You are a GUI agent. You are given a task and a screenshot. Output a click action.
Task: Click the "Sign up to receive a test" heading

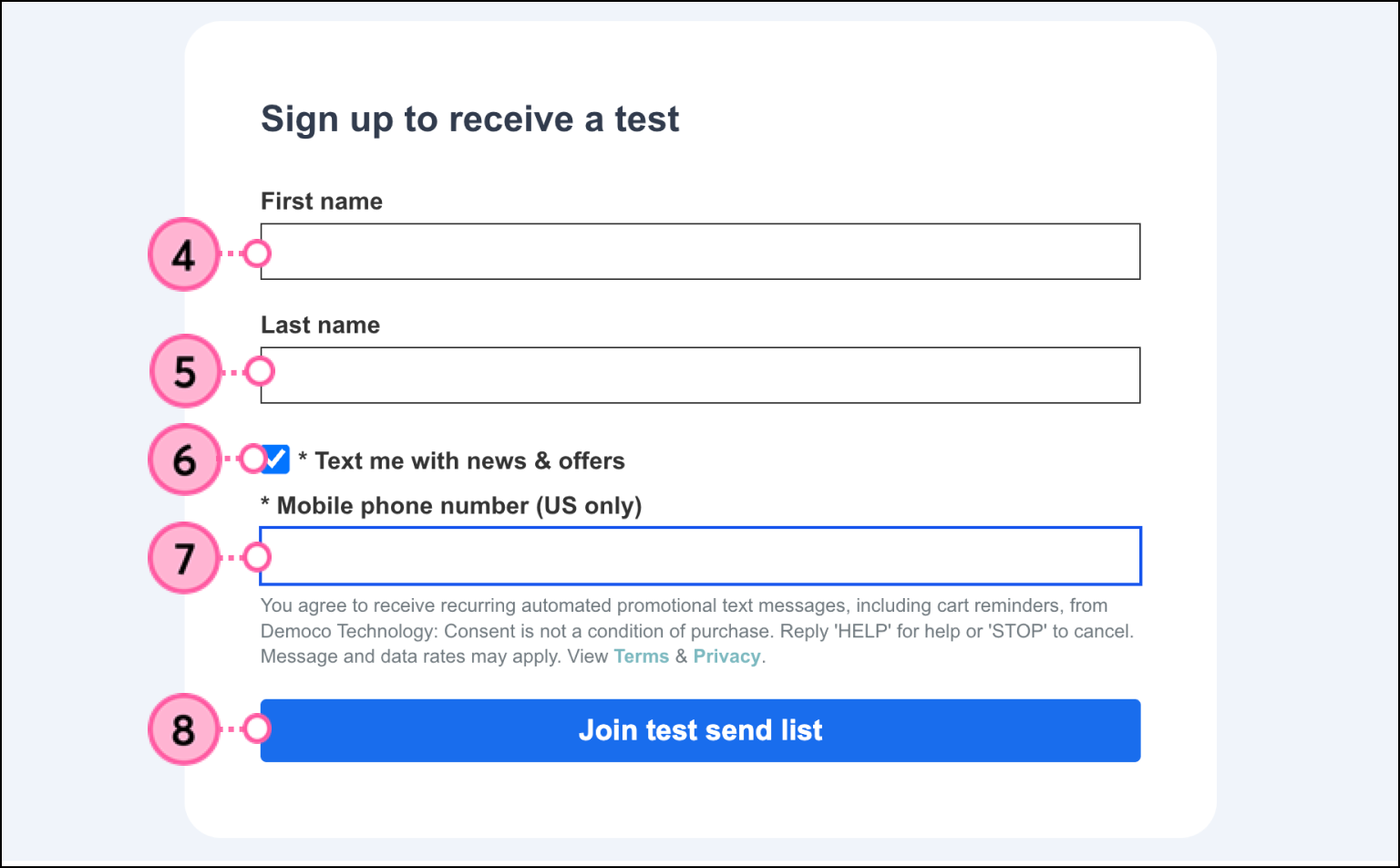click(x=470, y=119)
